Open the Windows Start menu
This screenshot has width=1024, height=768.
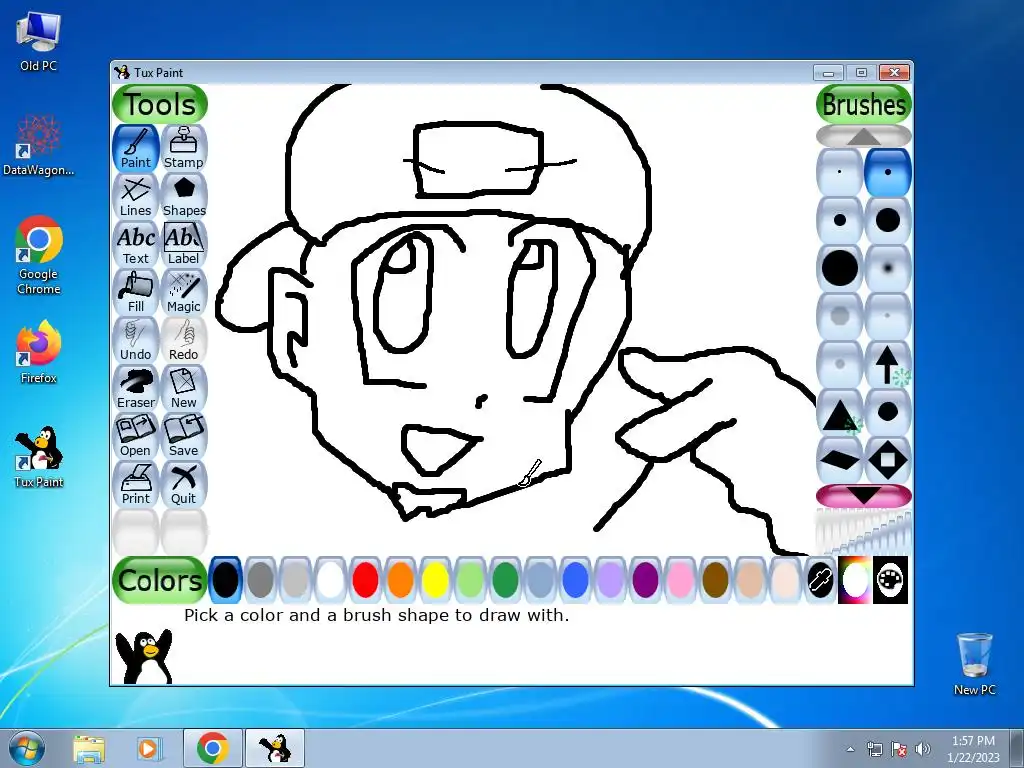pyautogui.click(x=27, y=749)
